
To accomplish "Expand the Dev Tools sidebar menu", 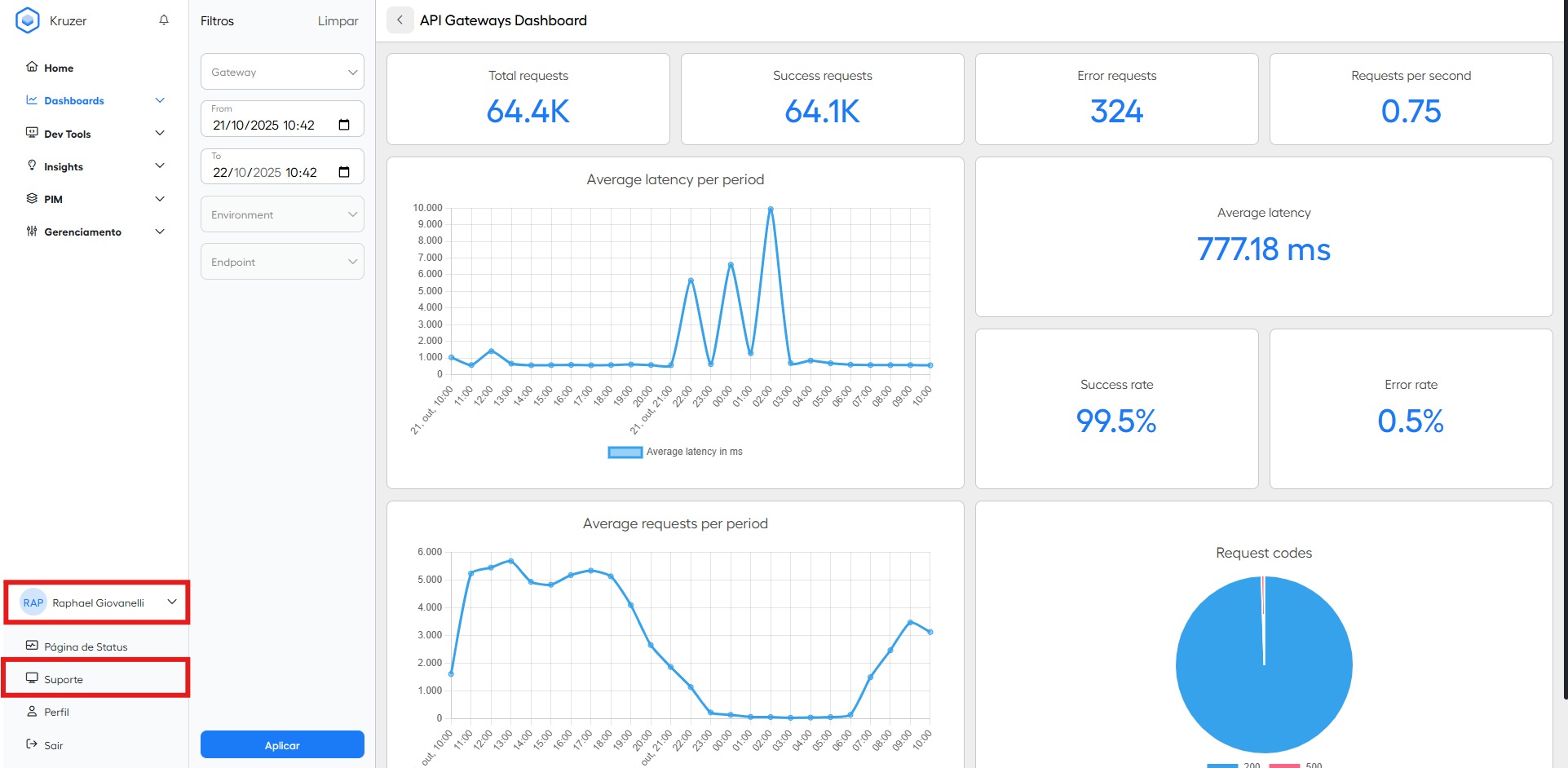I will [95, 134].
